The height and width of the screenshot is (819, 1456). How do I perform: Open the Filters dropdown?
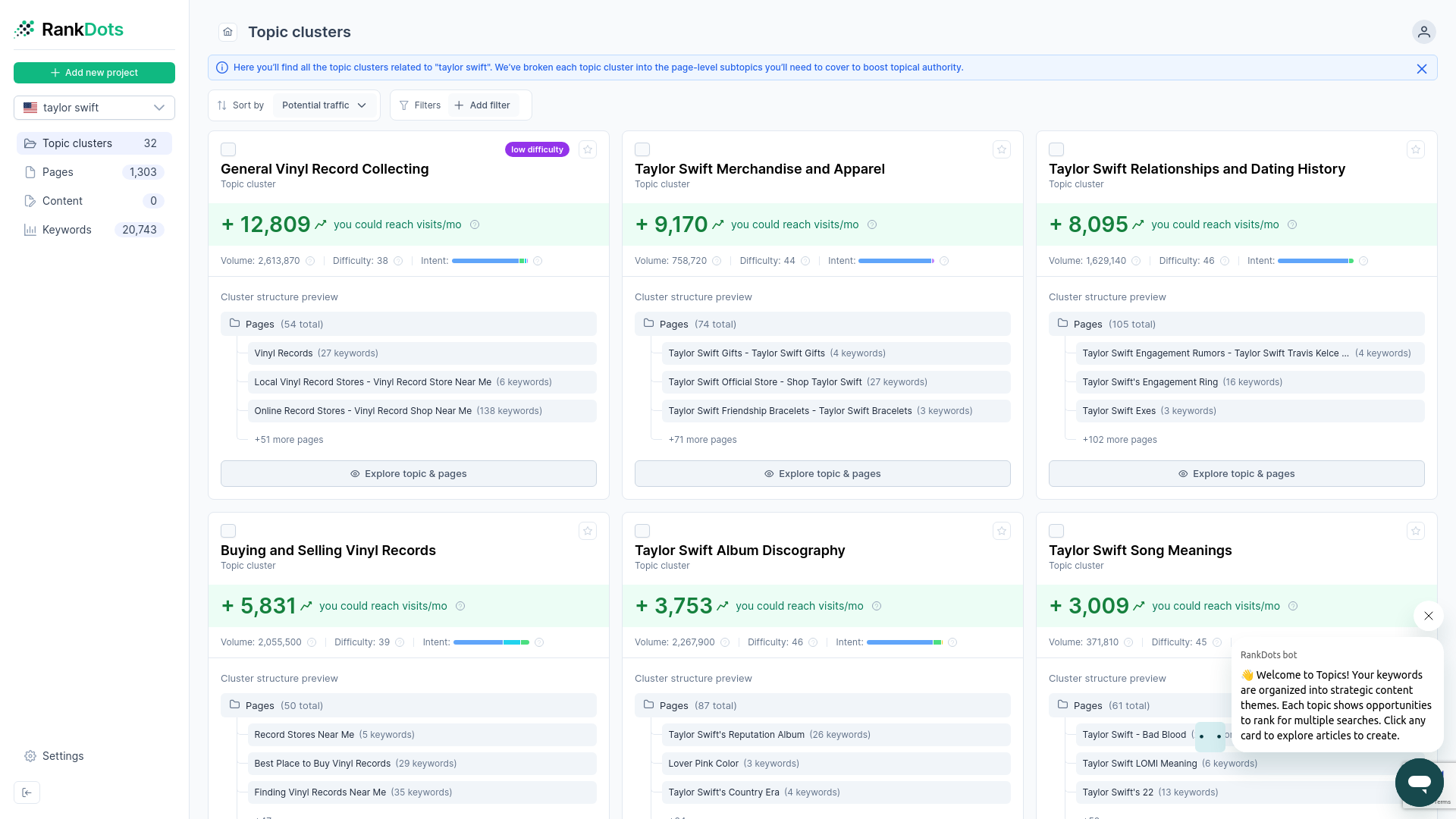tap(420, 105)
